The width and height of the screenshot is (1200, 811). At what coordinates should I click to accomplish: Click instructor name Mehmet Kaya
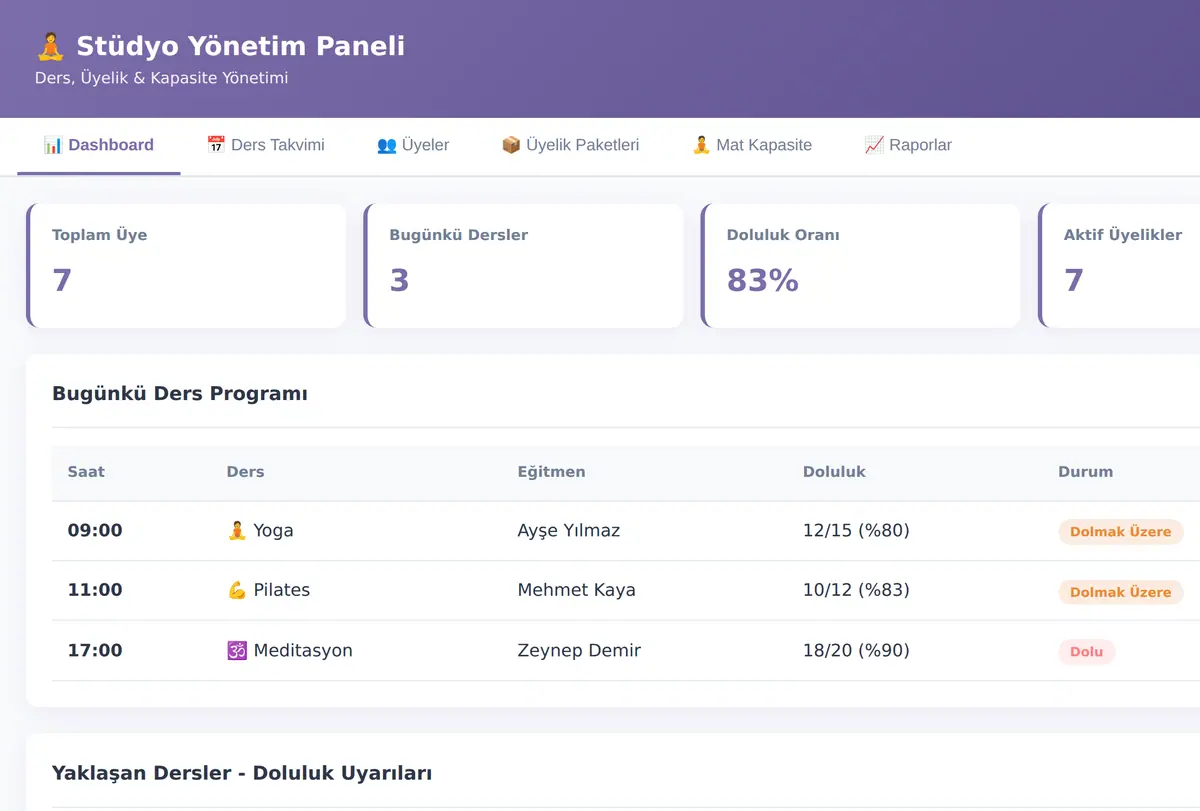576,590
